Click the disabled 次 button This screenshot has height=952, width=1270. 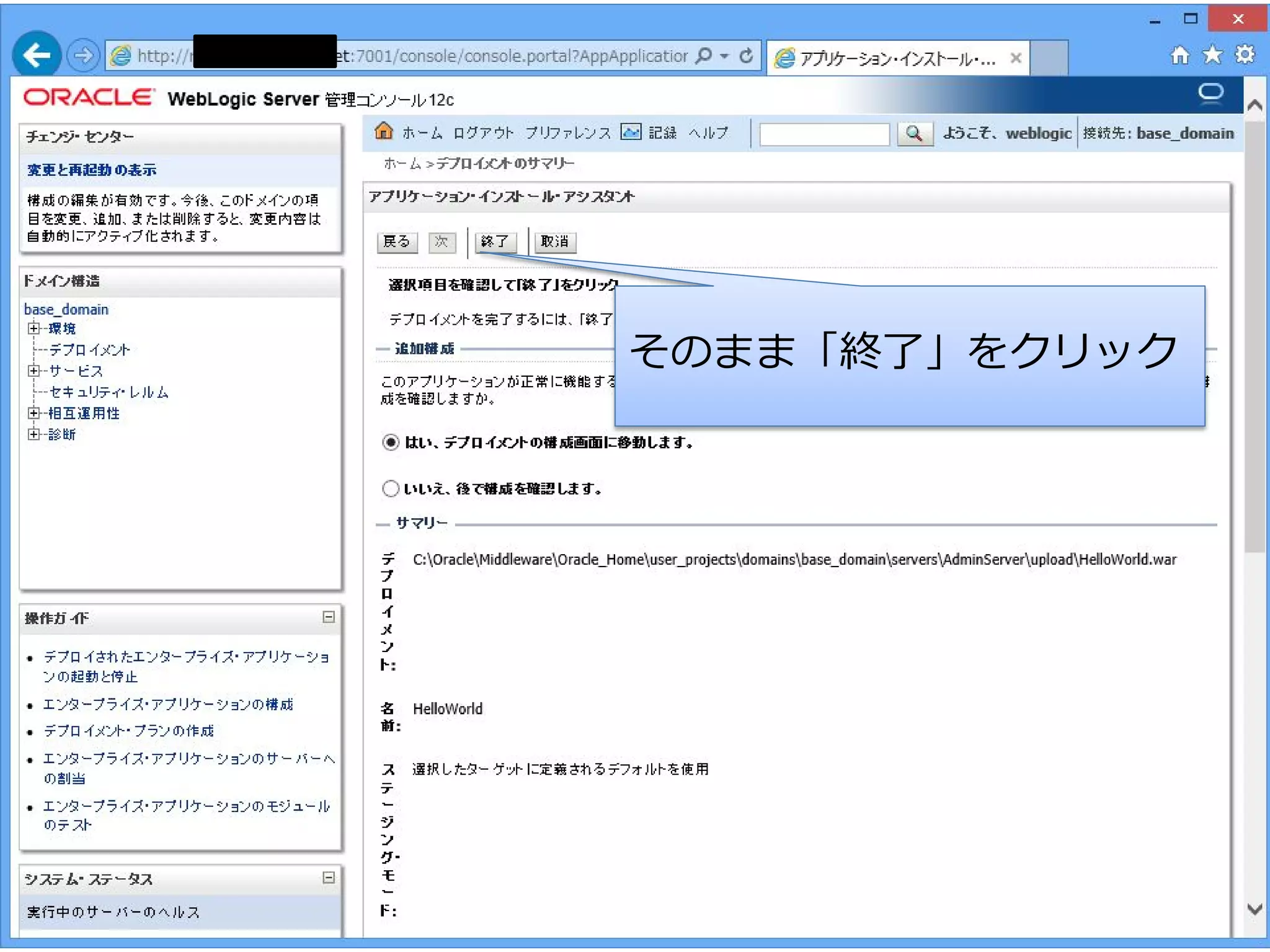(442, 242)
